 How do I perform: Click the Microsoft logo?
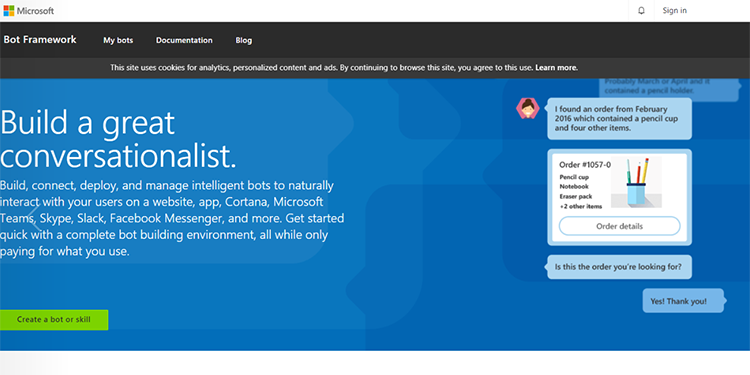coord(29,11)
